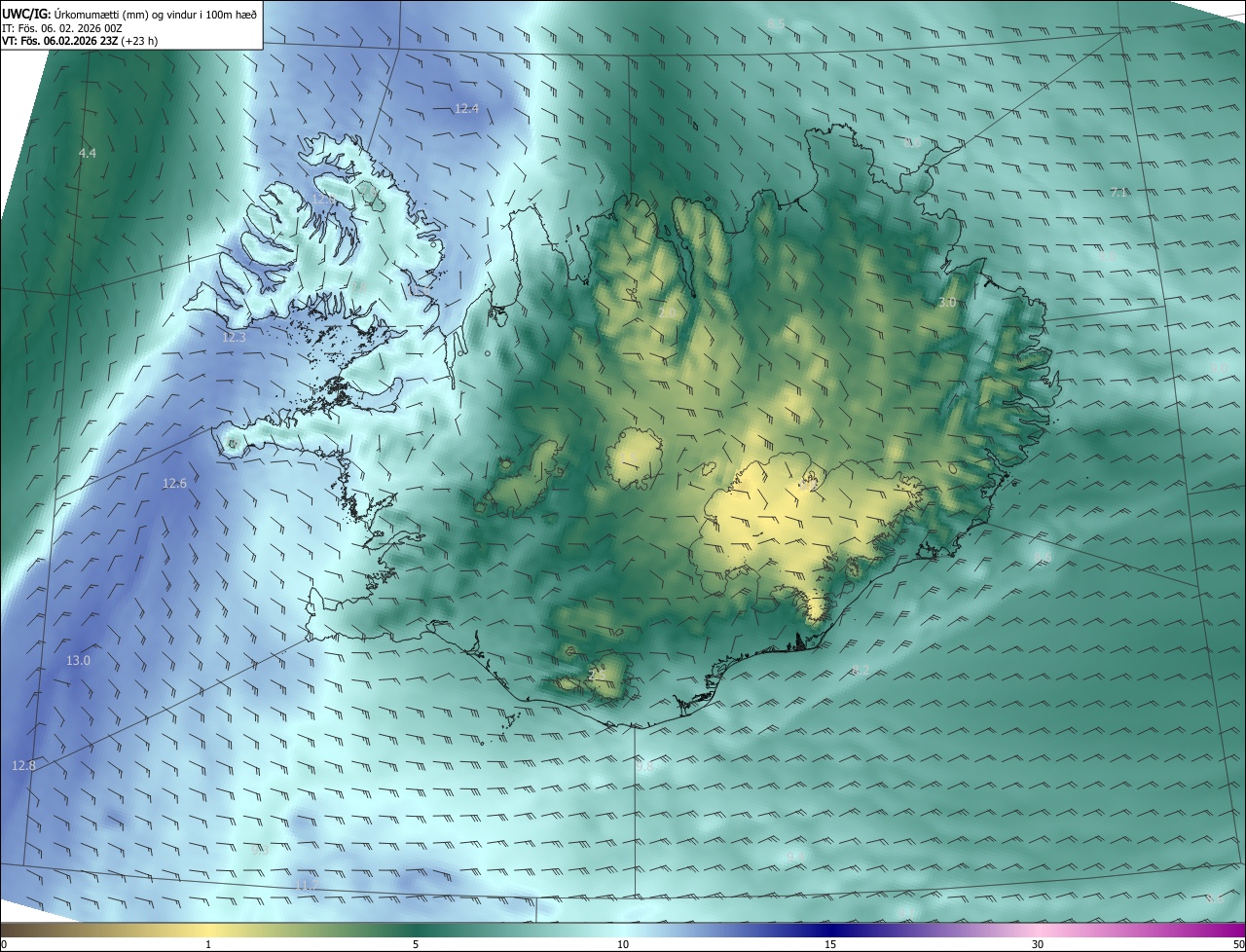
Task: Click the 8.5 value label on the map
Action: [x=776, y=23]
